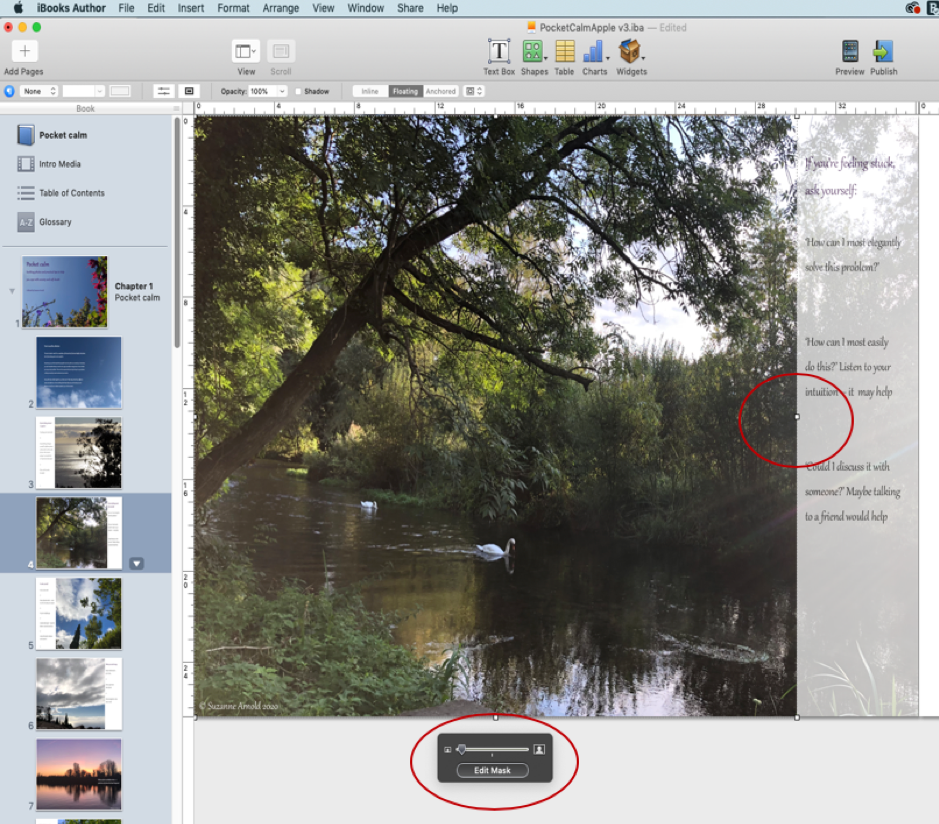Select the Chapter 1 Pocket calm thumbnail
The image size is (939, 824).
[x=65, y=292]
